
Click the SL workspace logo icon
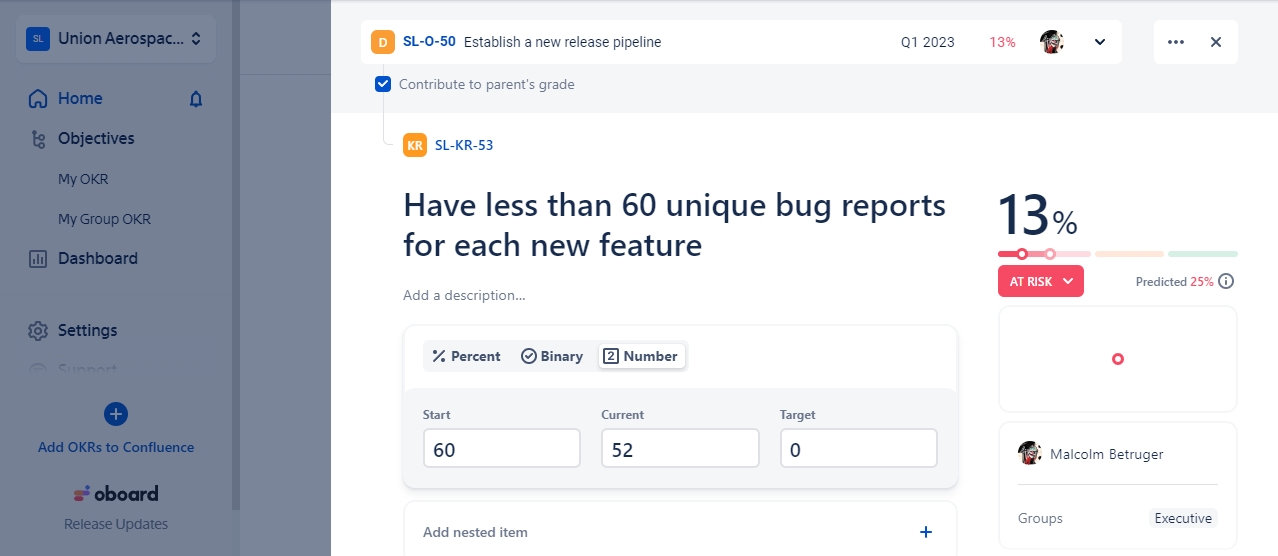[x=38, y=39]
